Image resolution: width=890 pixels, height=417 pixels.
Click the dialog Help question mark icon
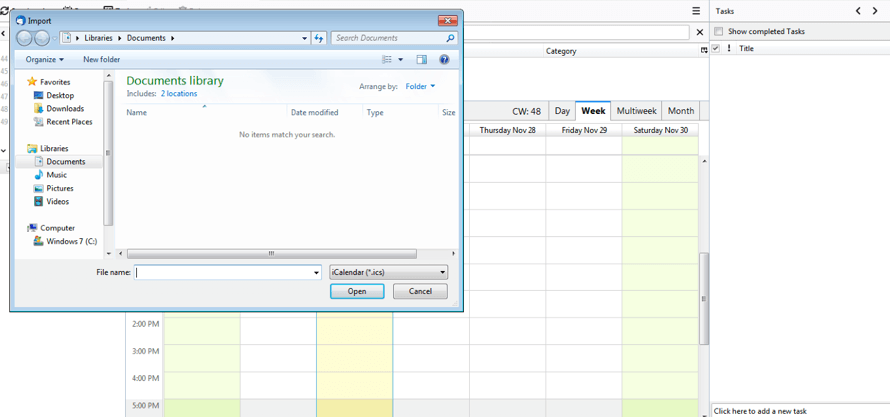pos(445,60)
